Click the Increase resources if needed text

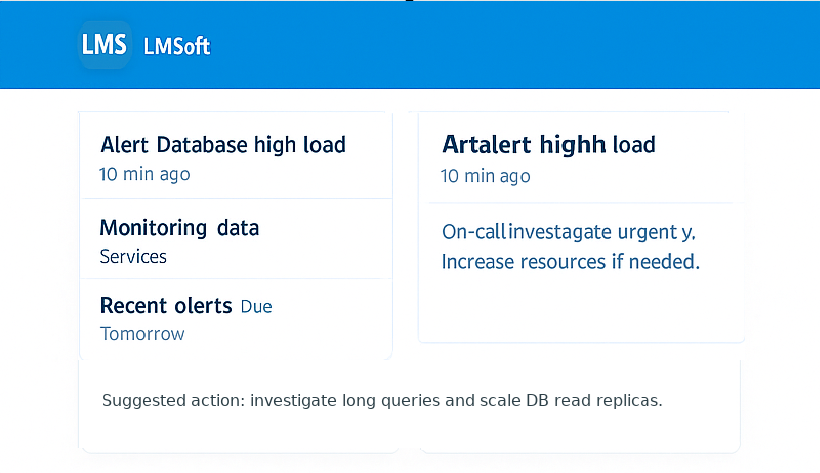click(571, 262)
